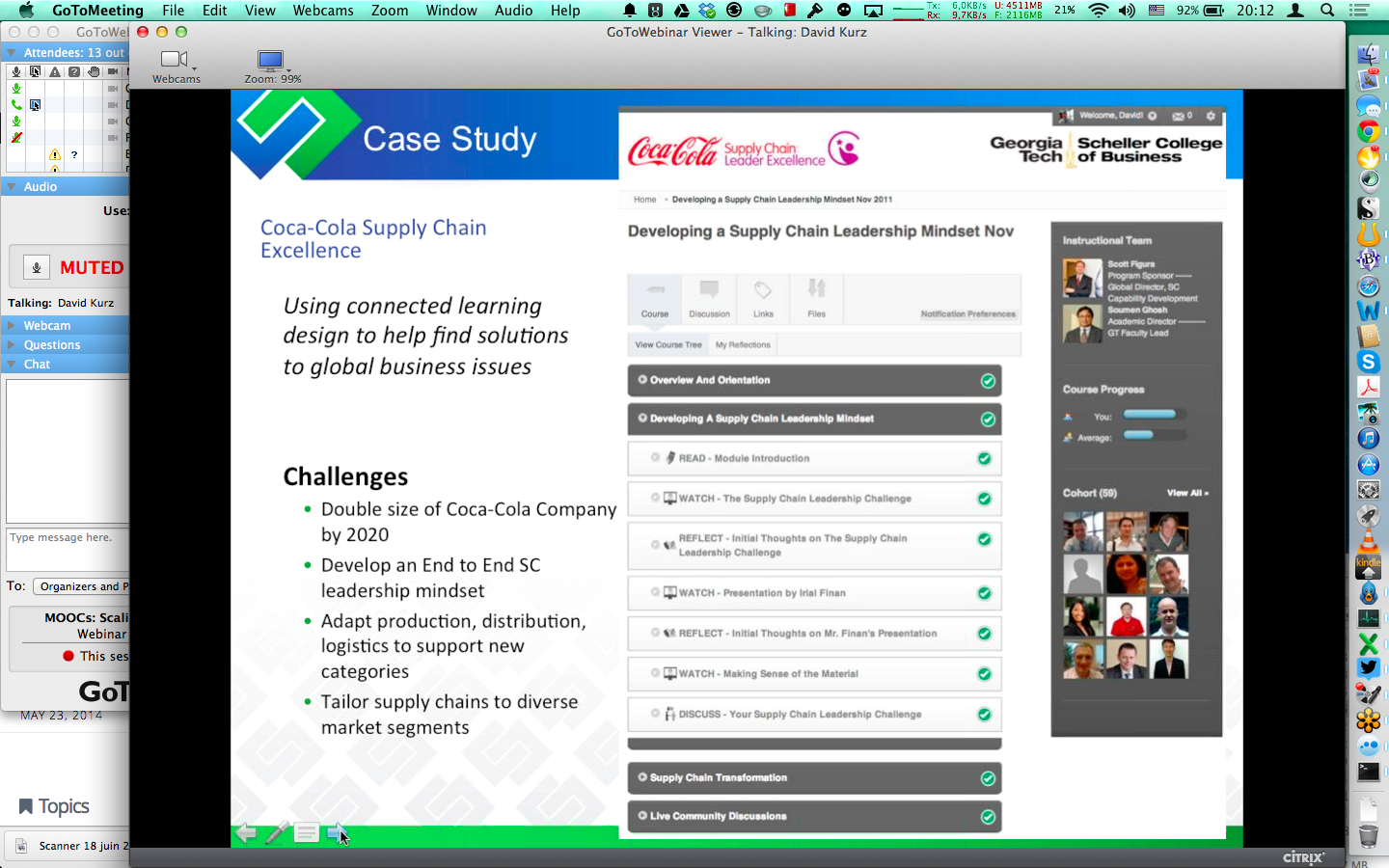Expand Supply Chain Transformation section
The width and height of the screenshot is (1389, 868).
[642, 777]
